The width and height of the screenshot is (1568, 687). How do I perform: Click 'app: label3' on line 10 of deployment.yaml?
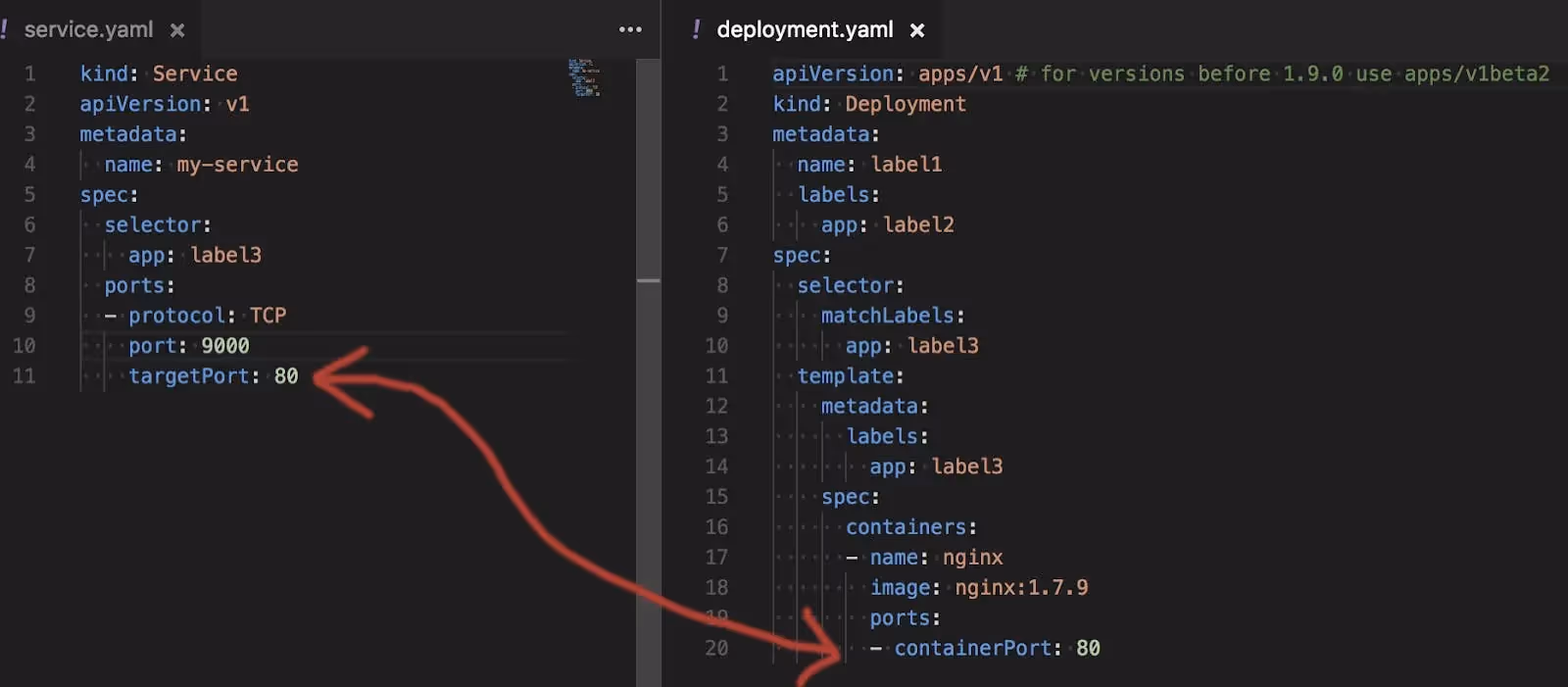911,346
